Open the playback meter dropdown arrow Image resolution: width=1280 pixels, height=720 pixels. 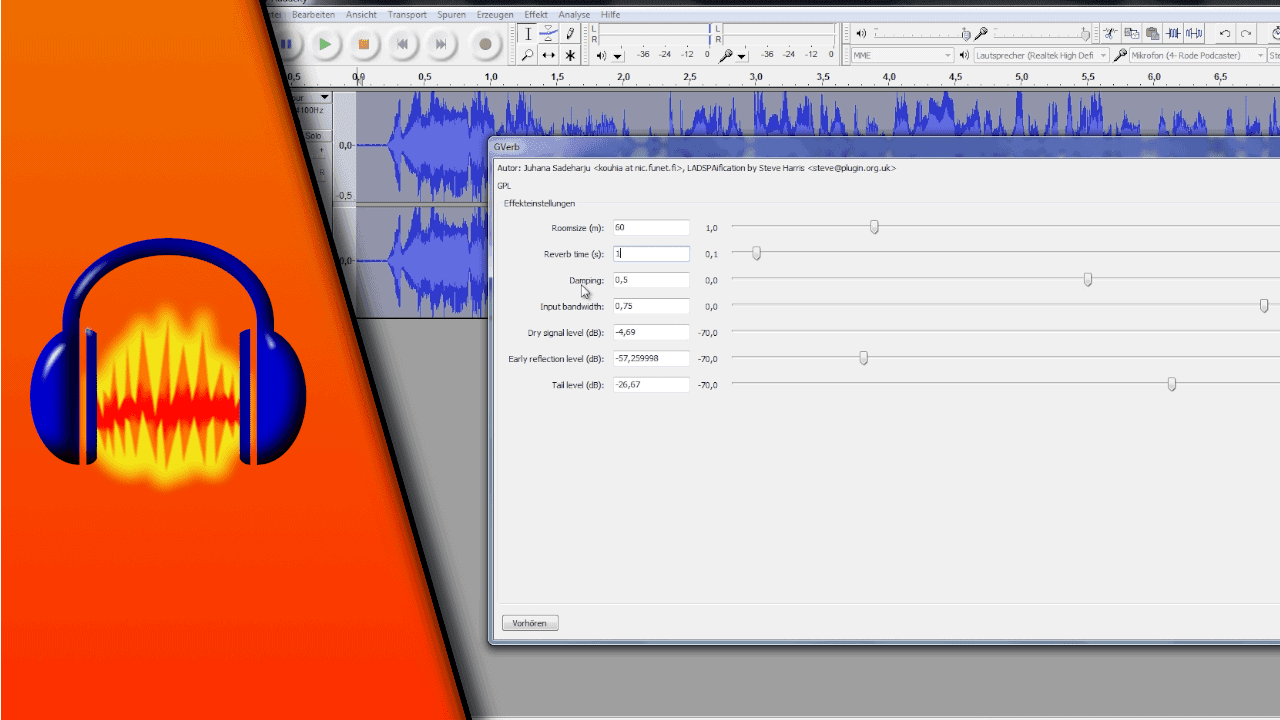pos(618,56)
